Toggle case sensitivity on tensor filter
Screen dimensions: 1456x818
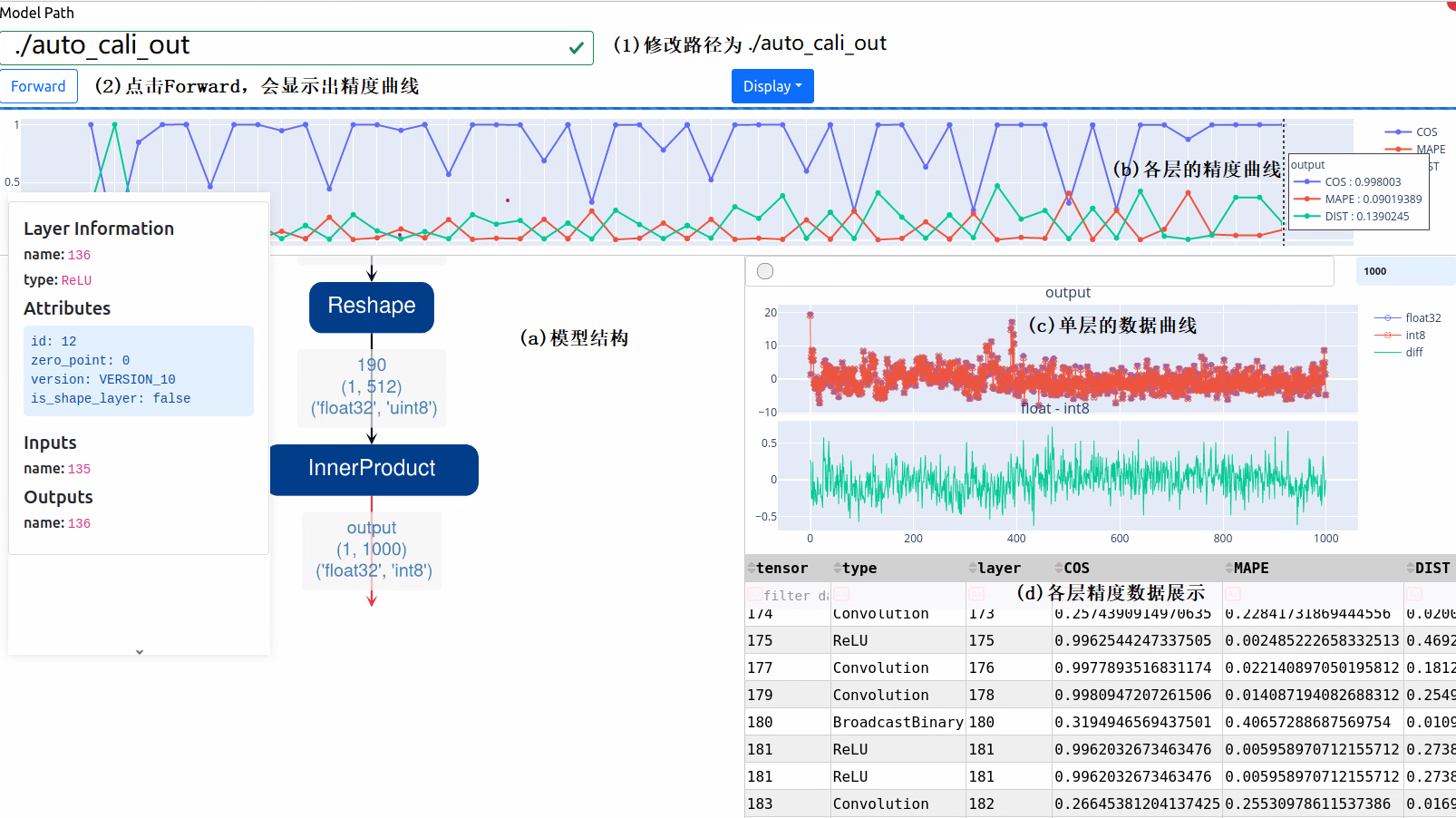point(754,595)
